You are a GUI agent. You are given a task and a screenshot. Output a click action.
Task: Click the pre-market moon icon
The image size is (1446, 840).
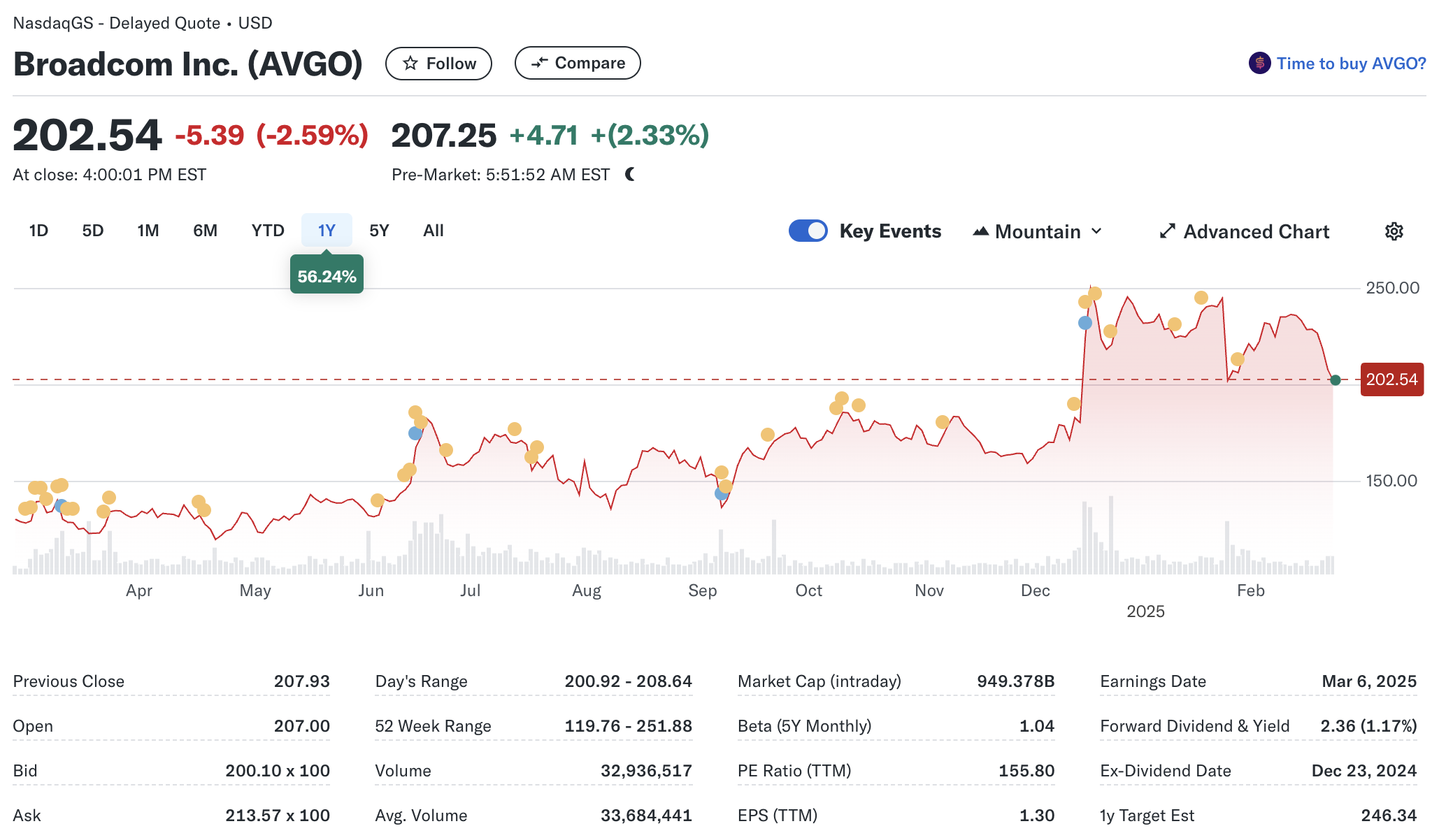point(630,174)
